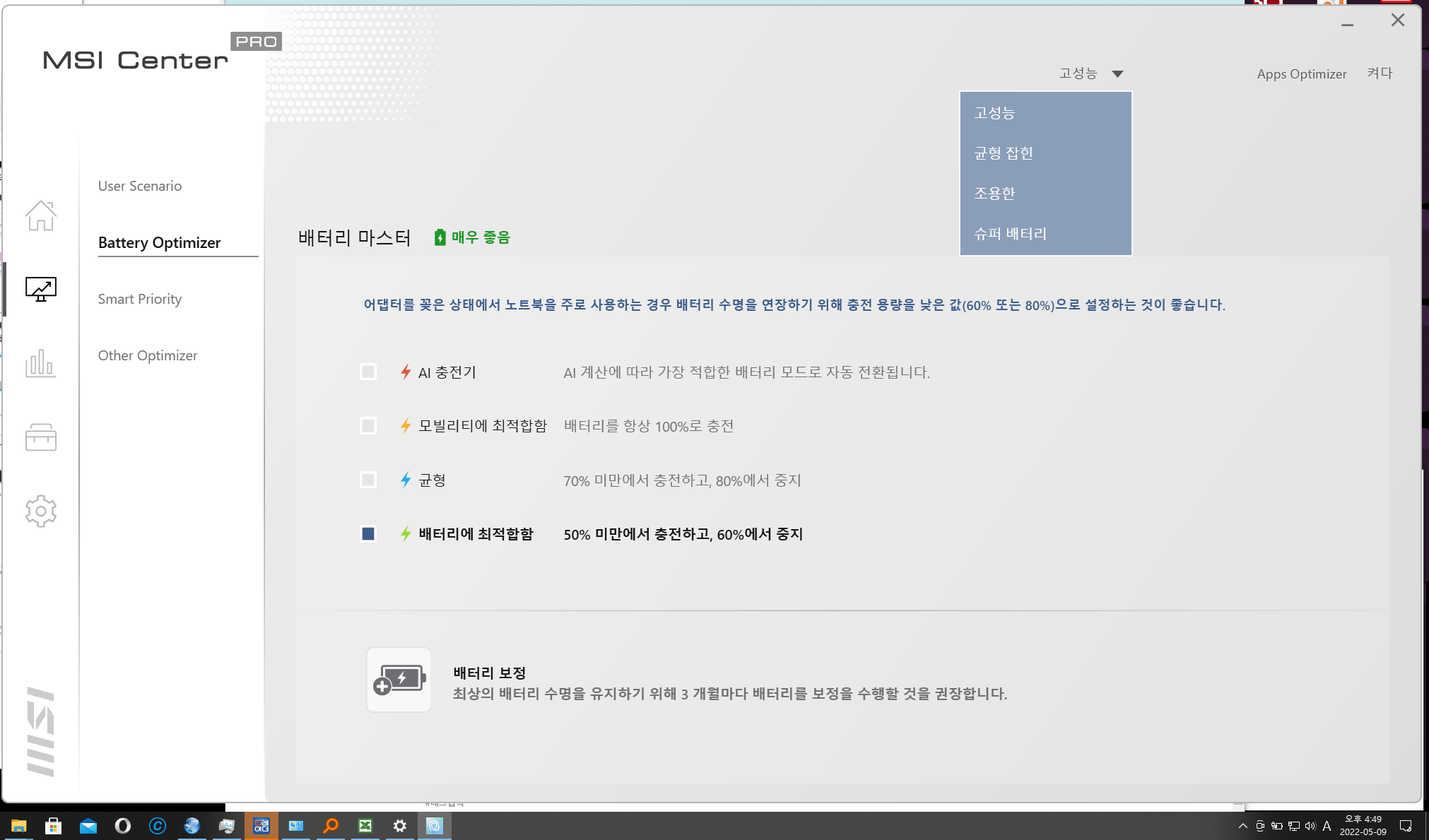1429x840 pixels.
Task: Click the AI 충전기 red lightning icon
Action: coord(406,372)
